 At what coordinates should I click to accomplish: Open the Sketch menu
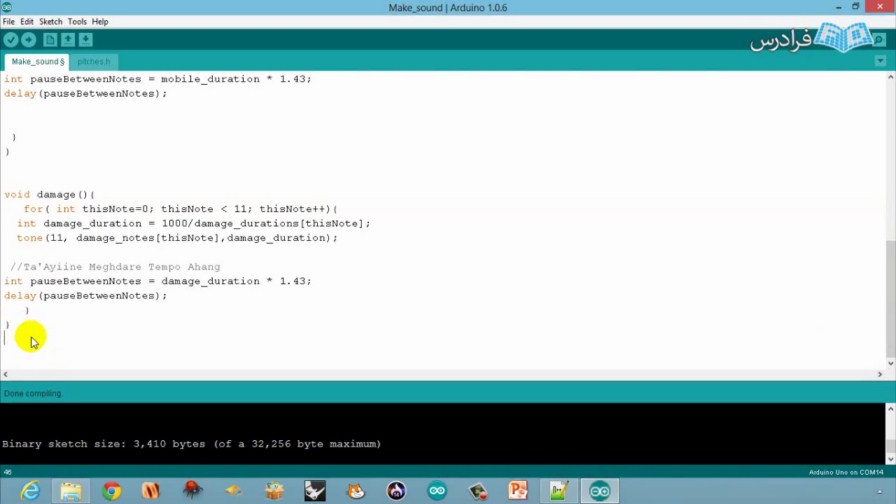click(50, 21)
